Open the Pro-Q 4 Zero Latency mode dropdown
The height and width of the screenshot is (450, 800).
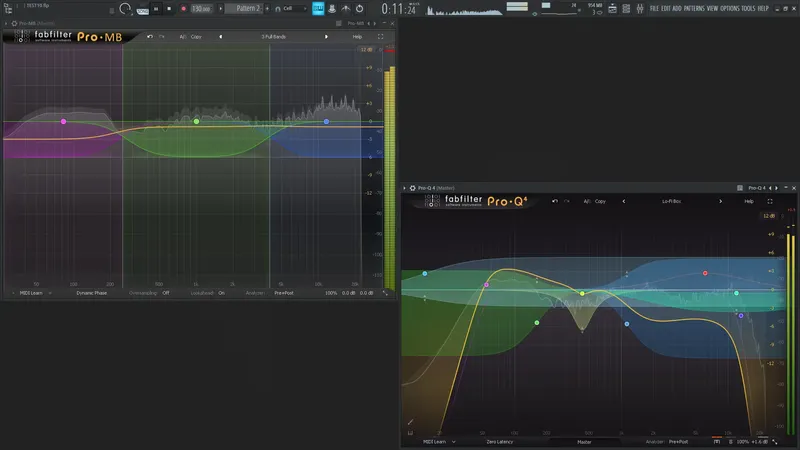(499, 442)
